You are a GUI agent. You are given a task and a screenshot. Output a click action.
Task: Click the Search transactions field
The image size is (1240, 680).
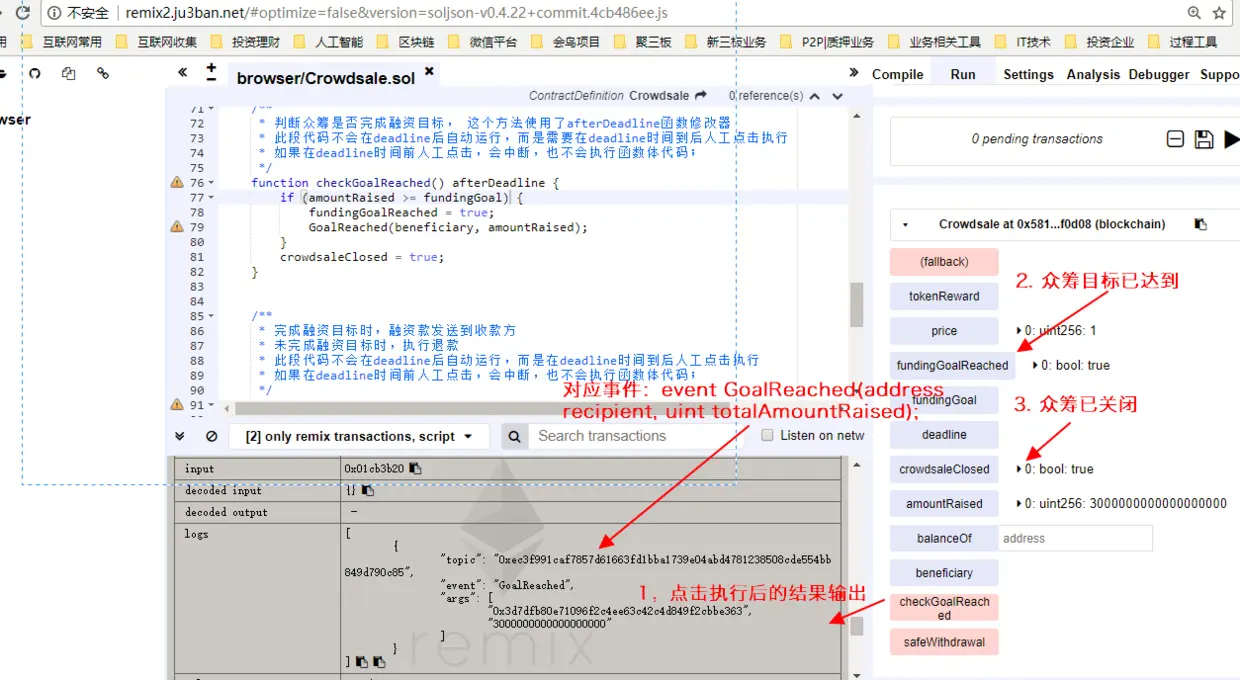click(636, 436)
